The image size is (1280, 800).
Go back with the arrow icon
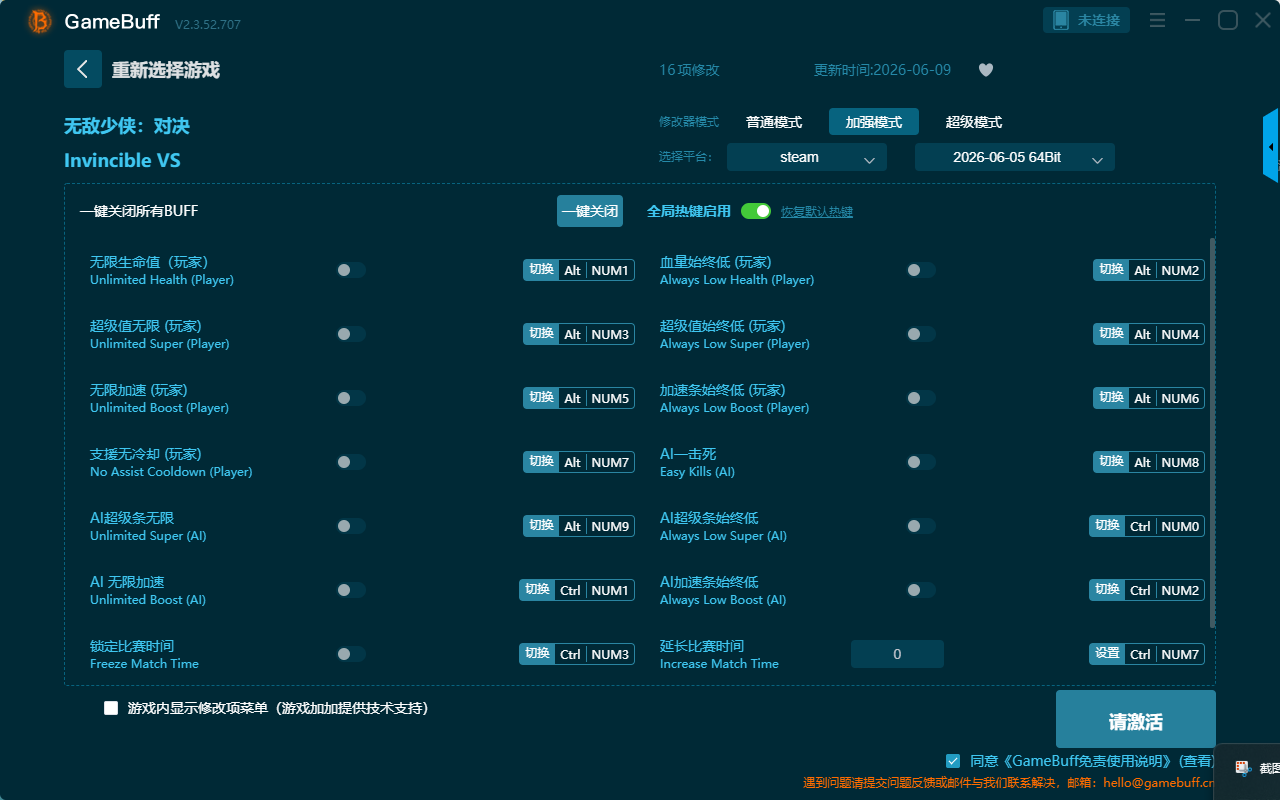(x=83, y=69)
